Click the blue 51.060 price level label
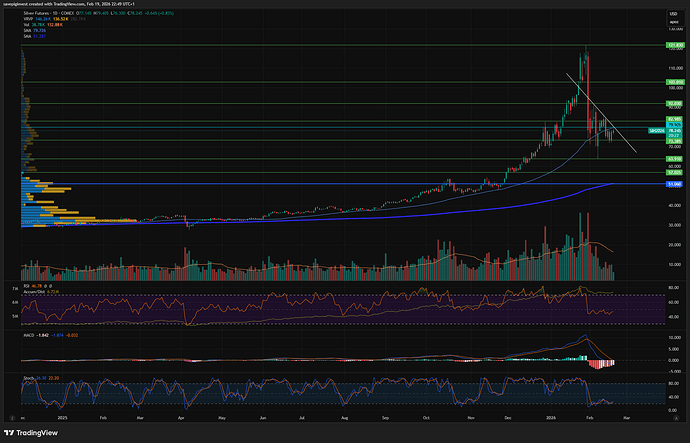Image resolution: width=690 pixels, height=443 pixels. tap(674, 184)
